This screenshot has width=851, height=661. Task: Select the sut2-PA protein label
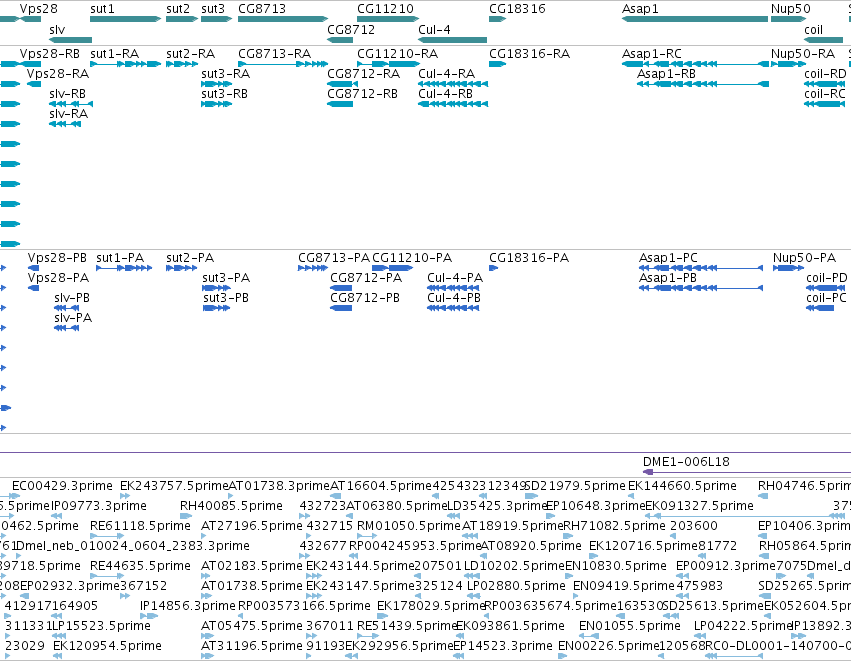pos(190,258)
